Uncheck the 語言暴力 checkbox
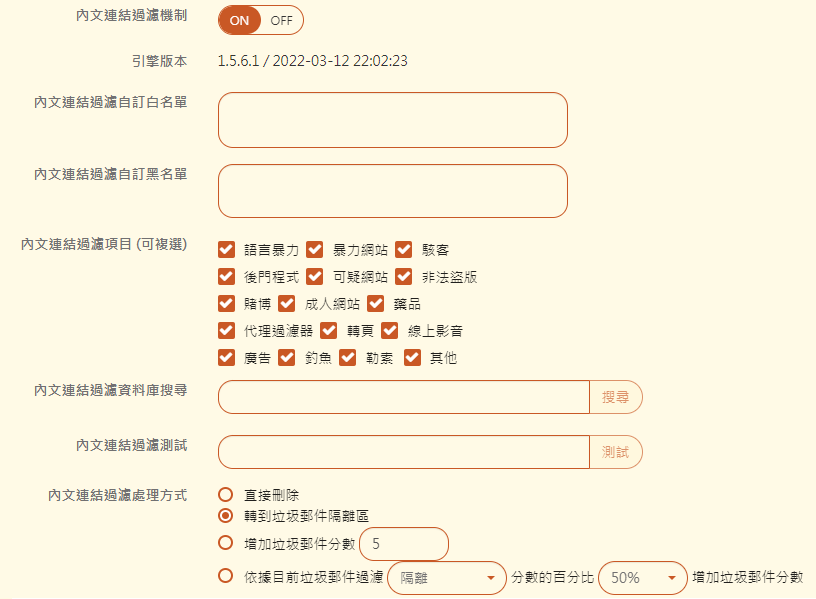Screen dimensions: 816x599 (226, 249)
